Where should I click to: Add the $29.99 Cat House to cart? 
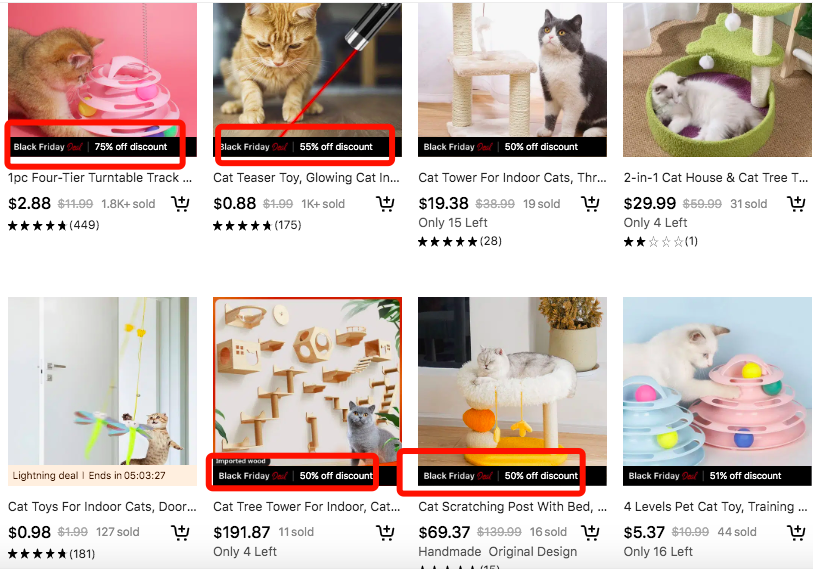[796, 203]
